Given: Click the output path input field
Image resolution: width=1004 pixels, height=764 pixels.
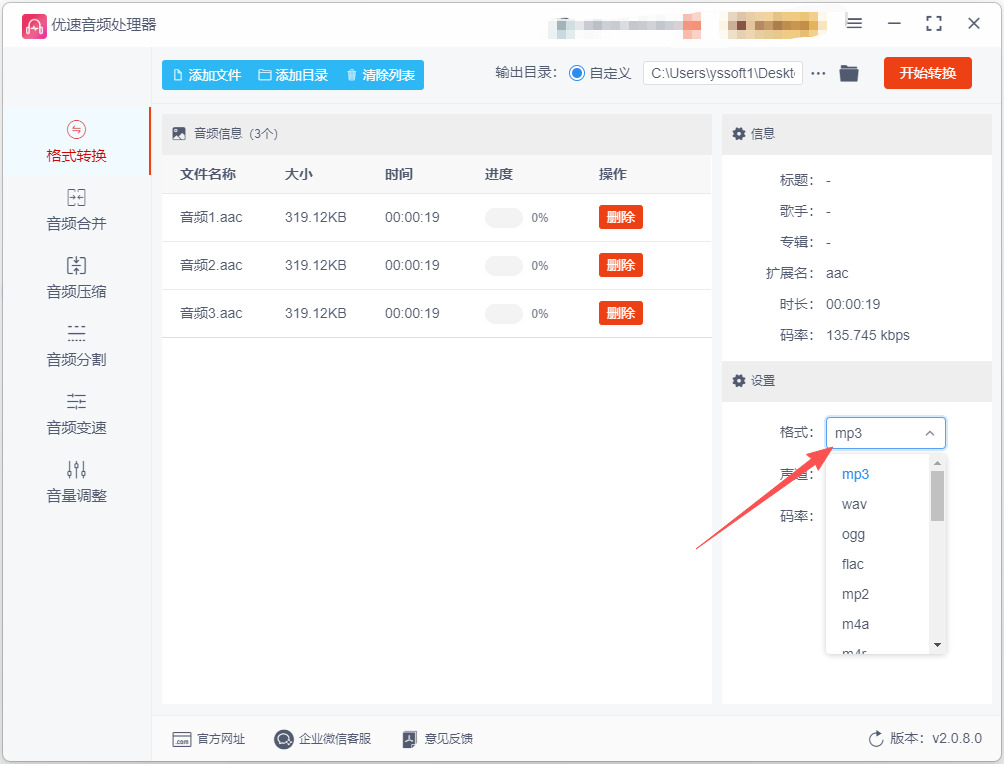Looking at the screenshot, I should coord(723,74).
